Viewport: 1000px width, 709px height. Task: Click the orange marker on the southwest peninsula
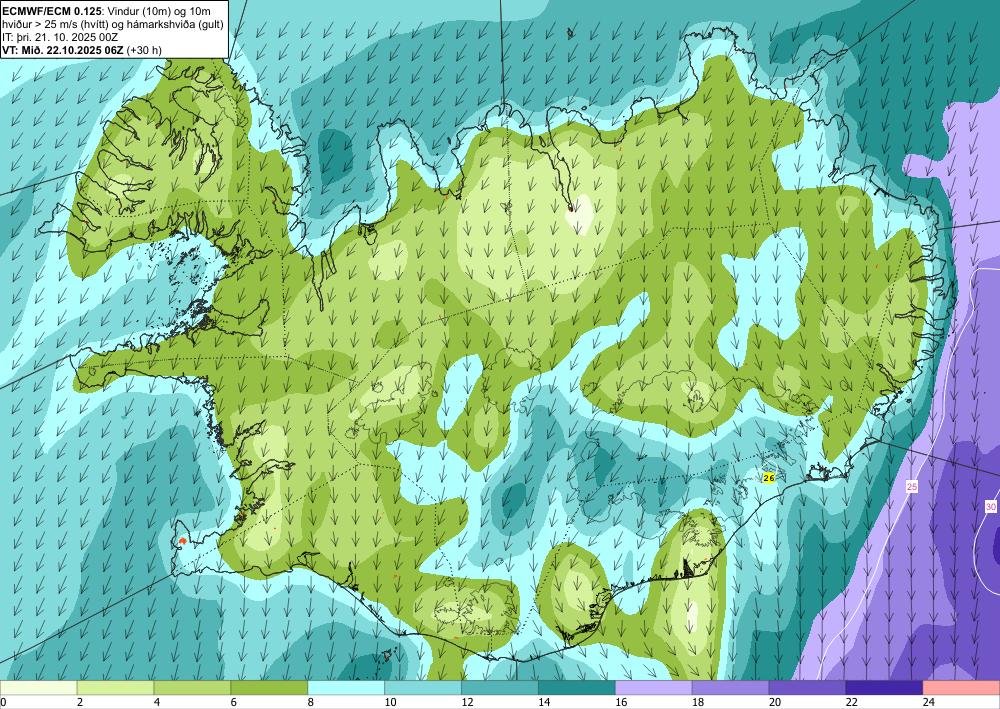pos(183,540)
